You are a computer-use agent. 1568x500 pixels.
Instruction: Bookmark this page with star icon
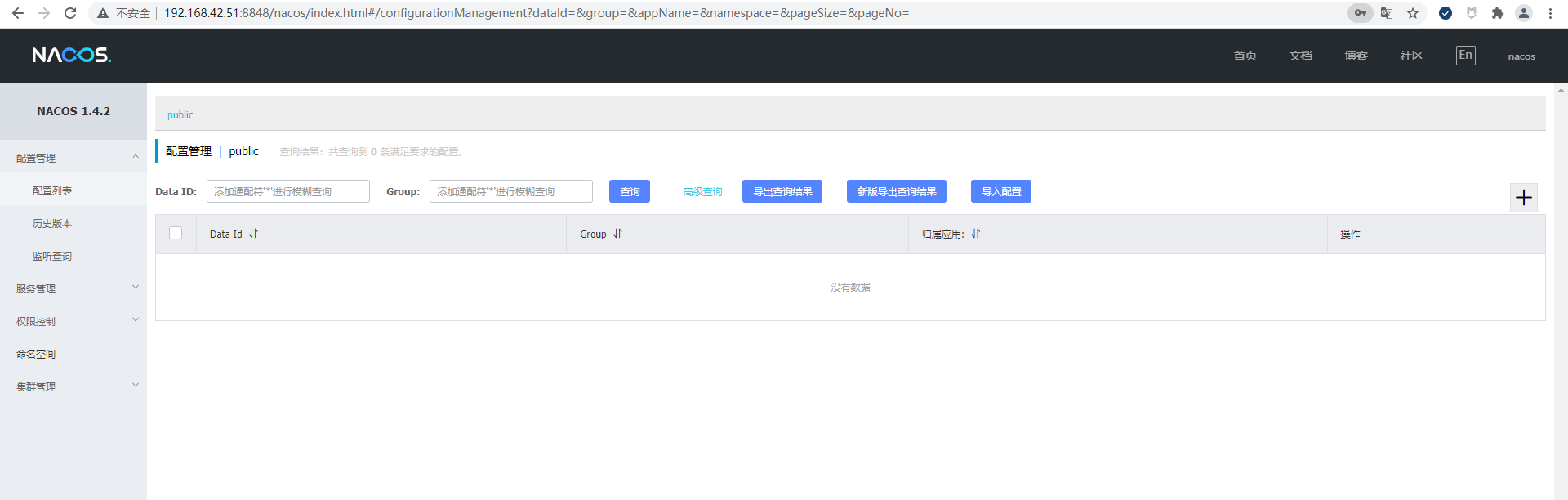click(1413, 13)
